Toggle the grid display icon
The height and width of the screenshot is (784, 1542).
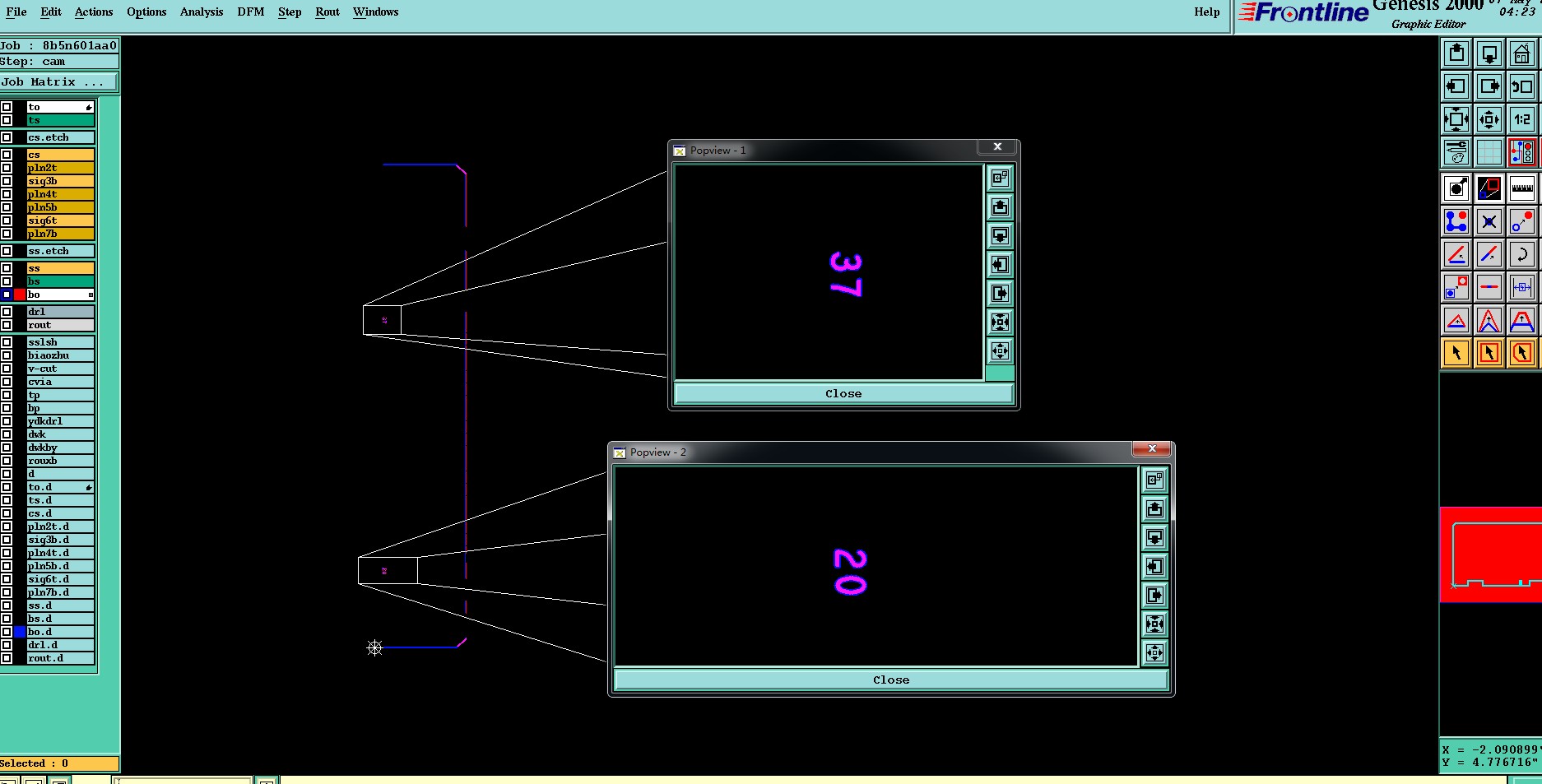1489,152
